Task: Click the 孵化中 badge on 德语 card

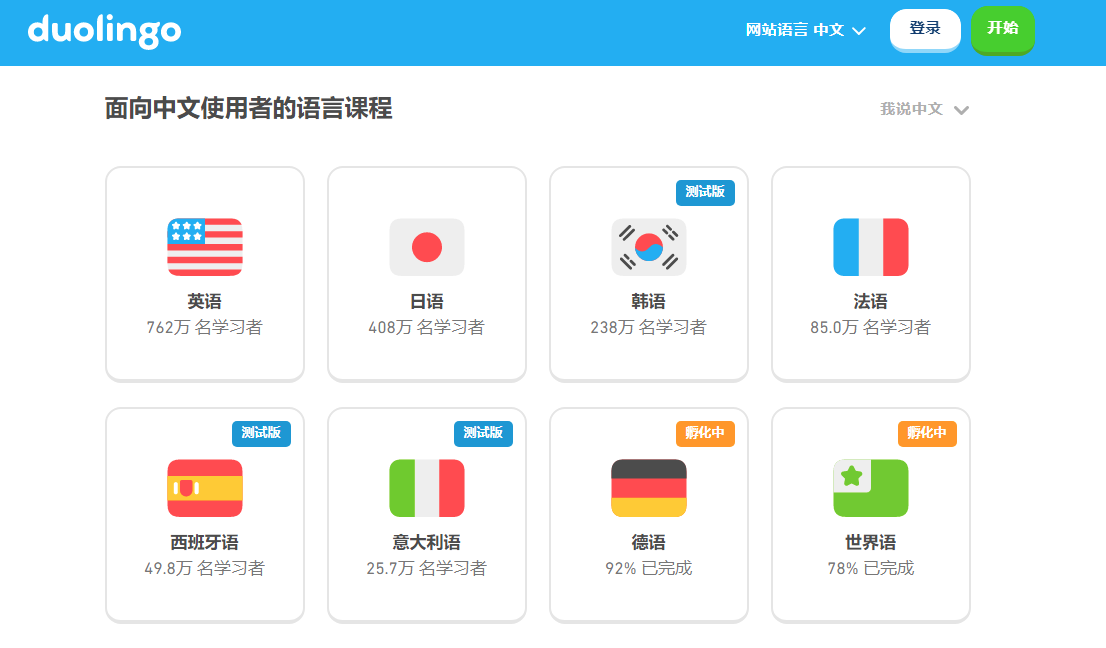Action: tap(705, 433)
